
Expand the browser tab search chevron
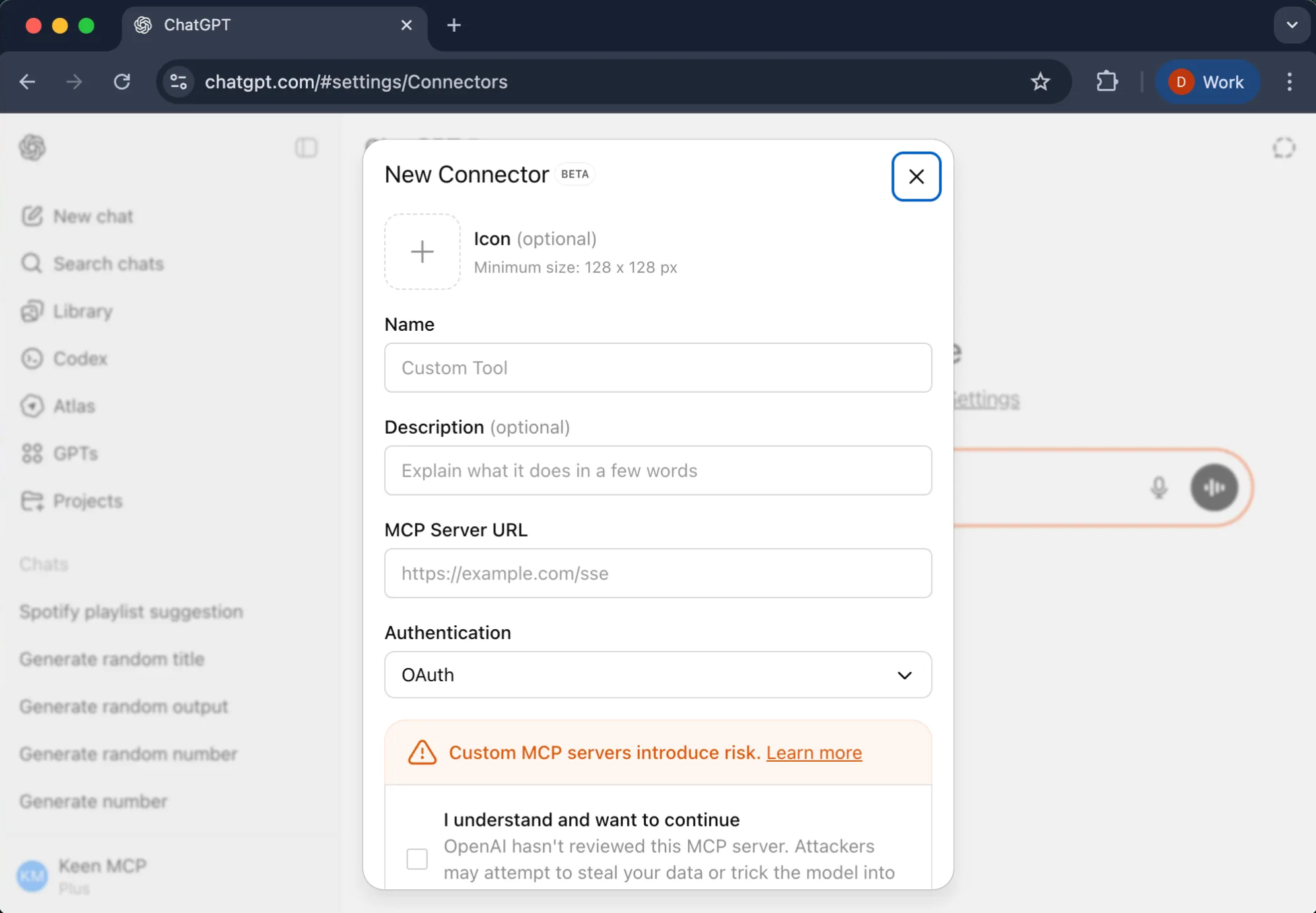(x=1292, y=25)
